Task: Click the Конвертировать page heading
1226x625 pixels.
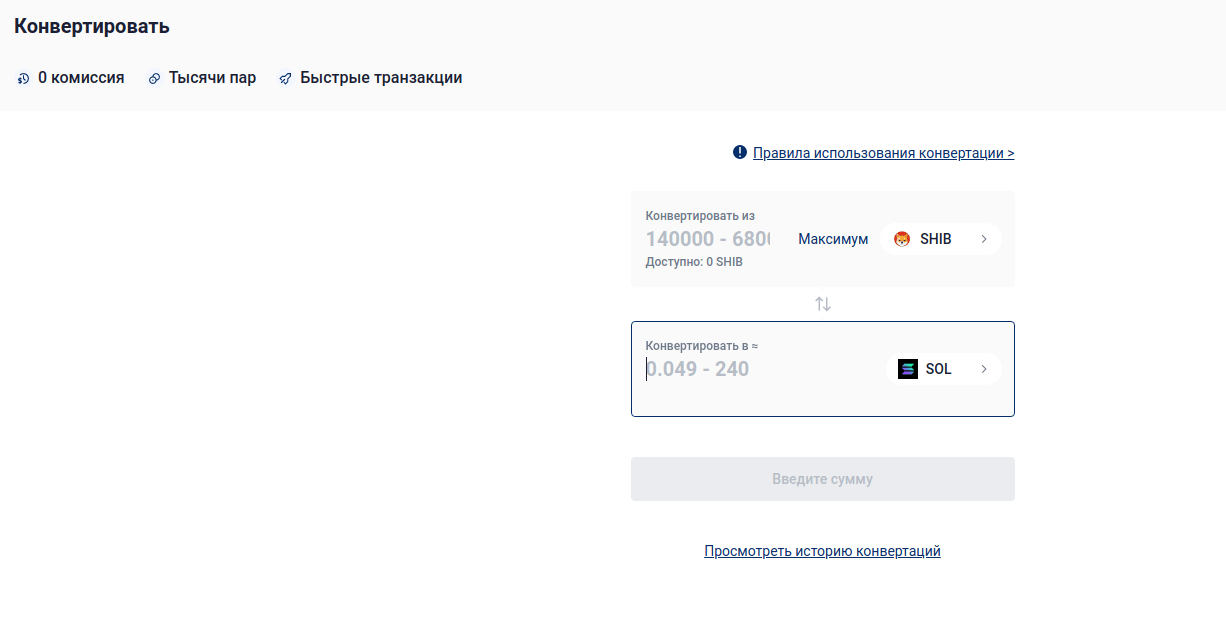Action: (92, 27)
